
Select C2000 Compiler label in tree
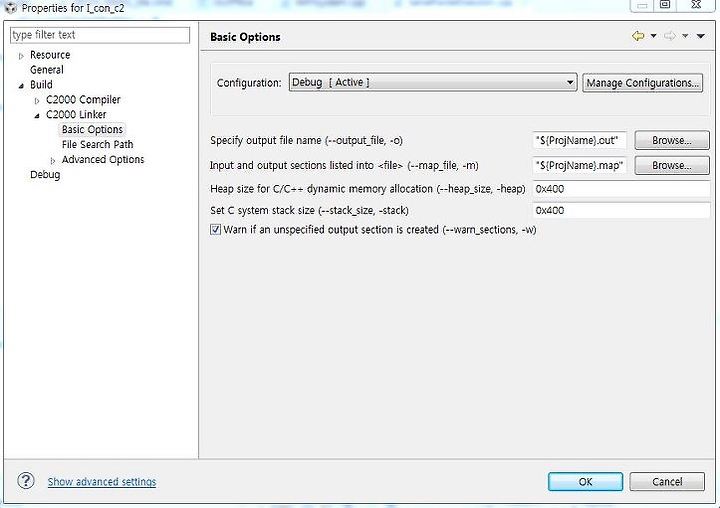click(x=83, y=100)
